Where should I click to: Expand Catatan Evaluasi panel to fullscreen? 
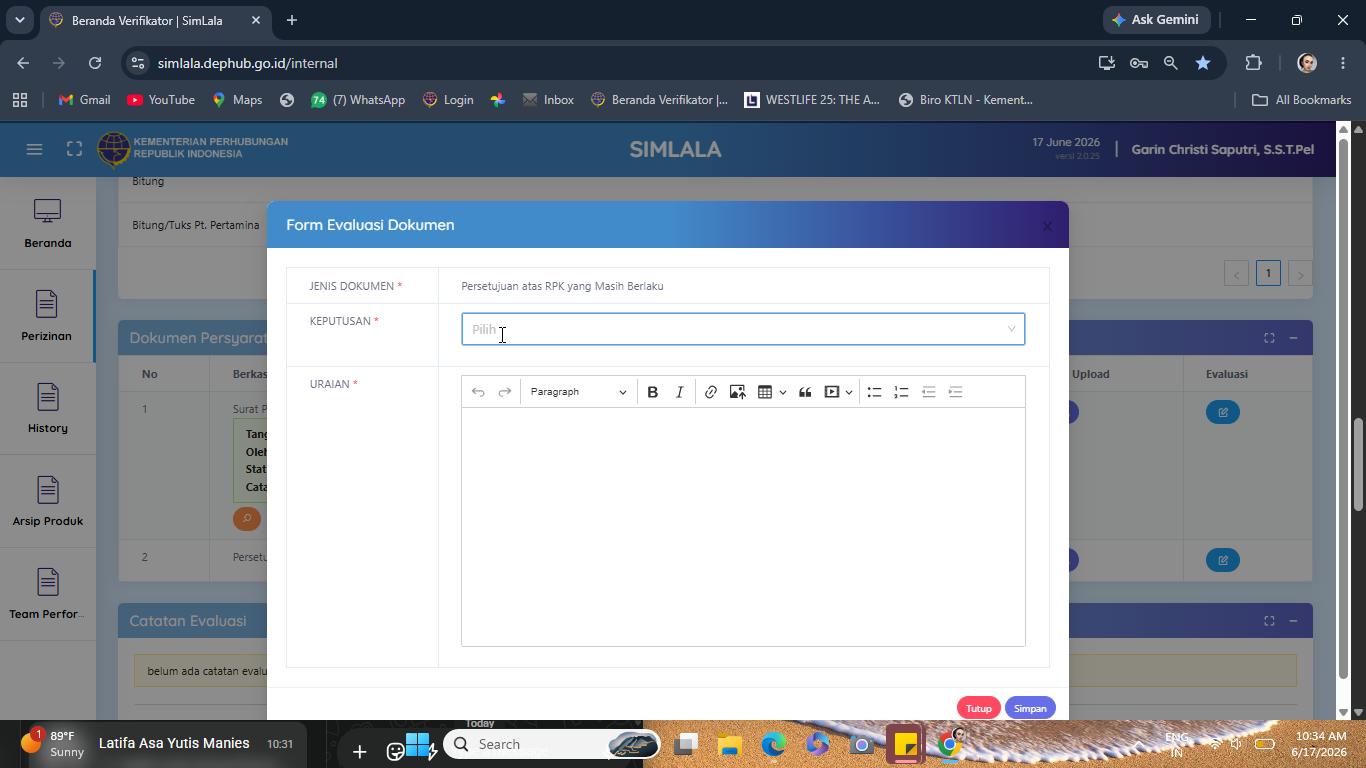(x=1269, y=621)
